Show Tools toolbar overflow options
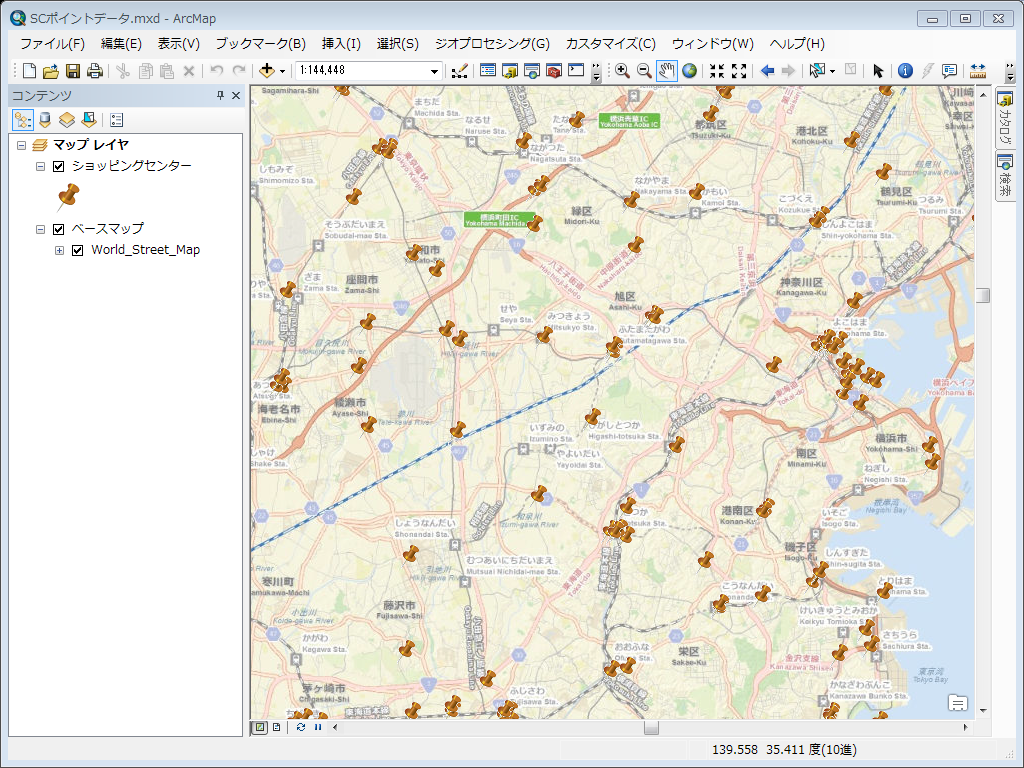Viewport: 1024px width, 768px height. coord(1010,72)
